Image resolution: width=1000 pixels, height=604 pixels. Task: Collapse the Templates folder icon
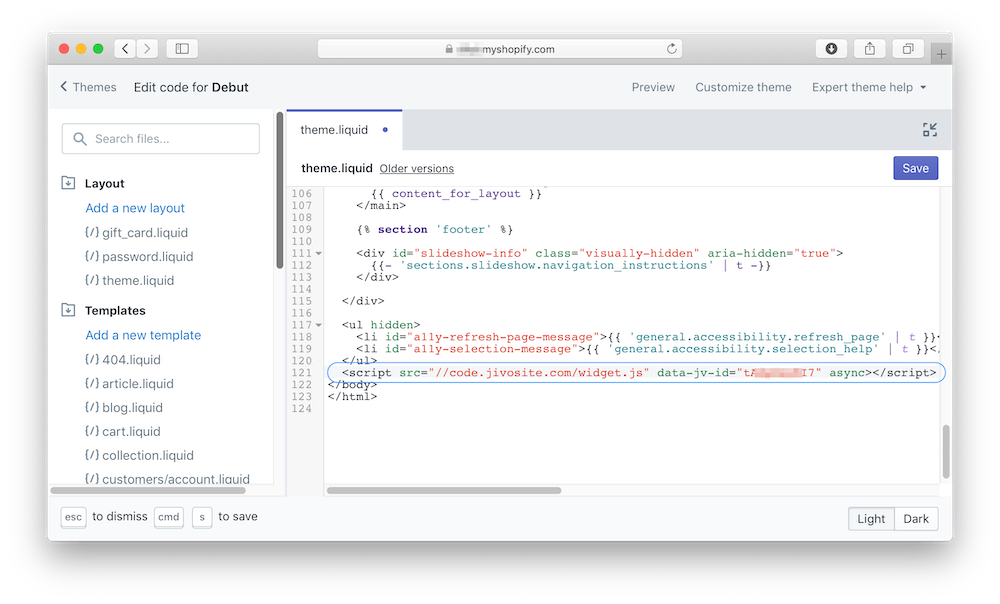click(68, 310)
